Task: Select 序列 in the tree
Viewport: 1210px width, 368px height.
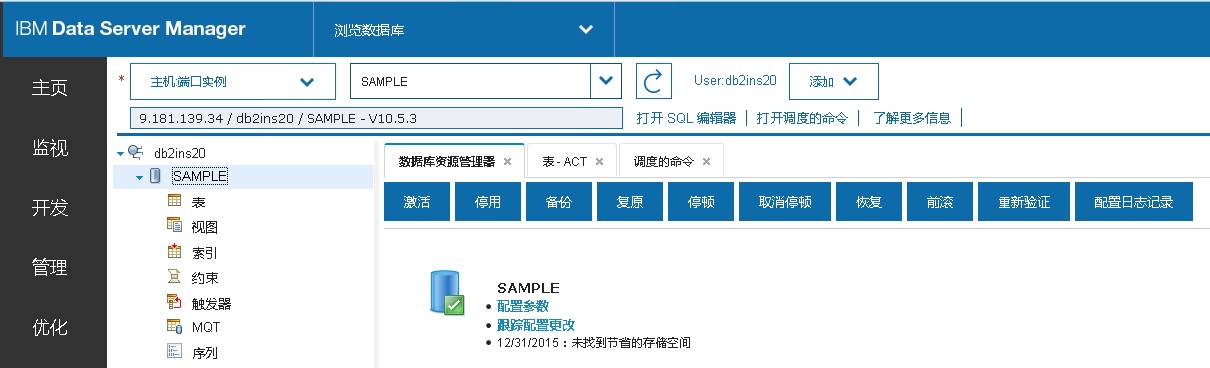Action: pos(204,352)
